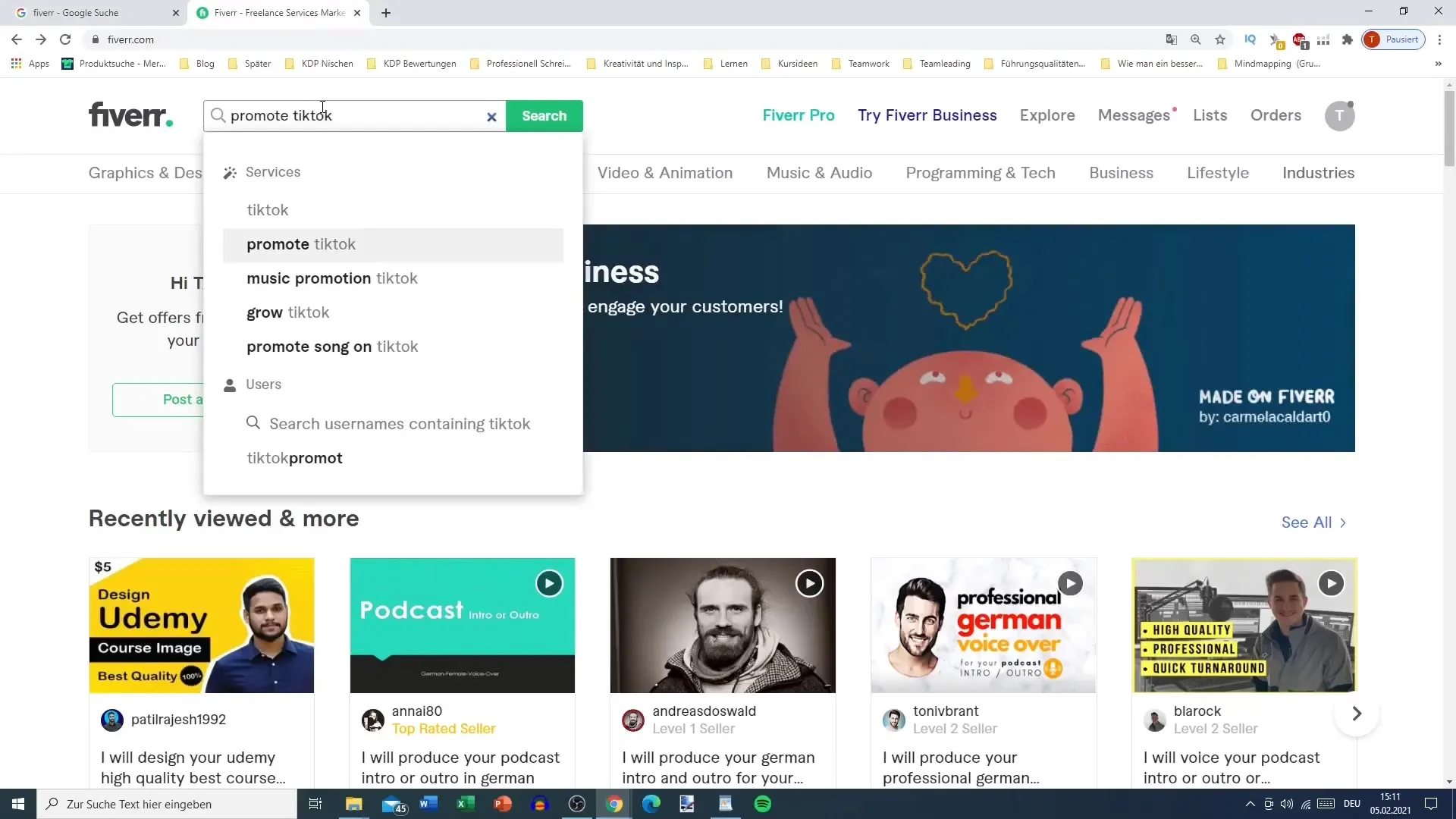Open the Industries category

1318,173
